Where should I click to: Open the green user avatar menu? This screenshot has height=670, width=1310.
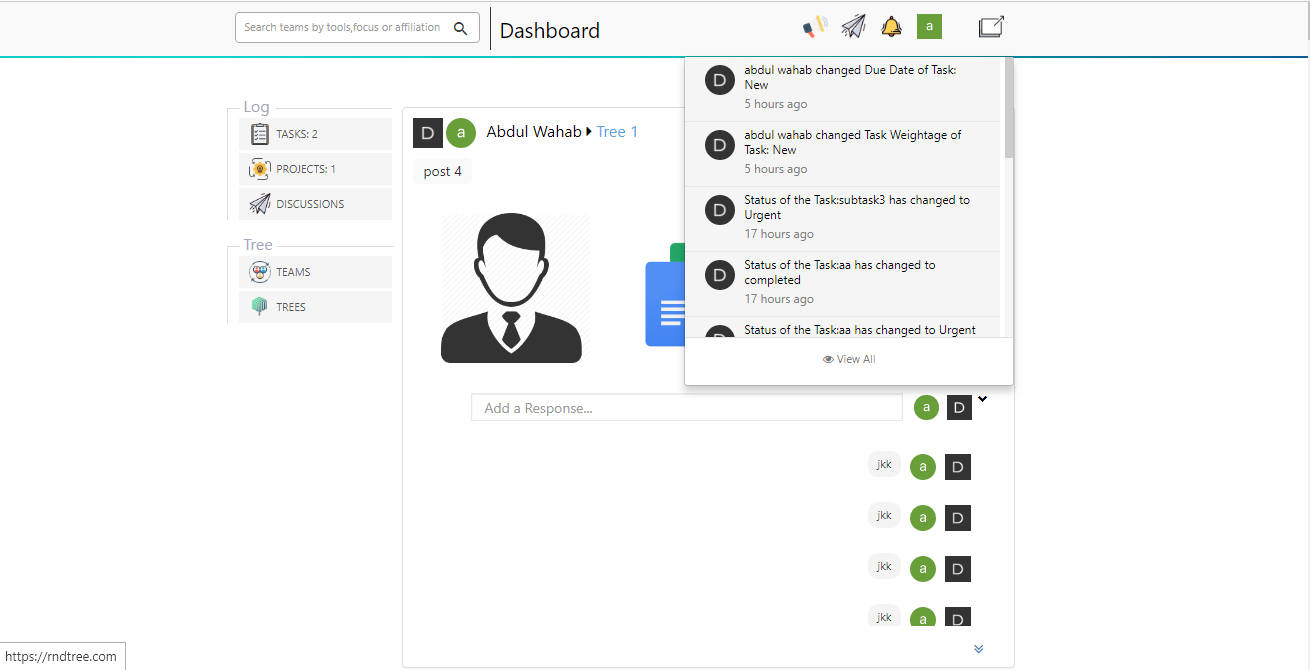coord(929,27)
